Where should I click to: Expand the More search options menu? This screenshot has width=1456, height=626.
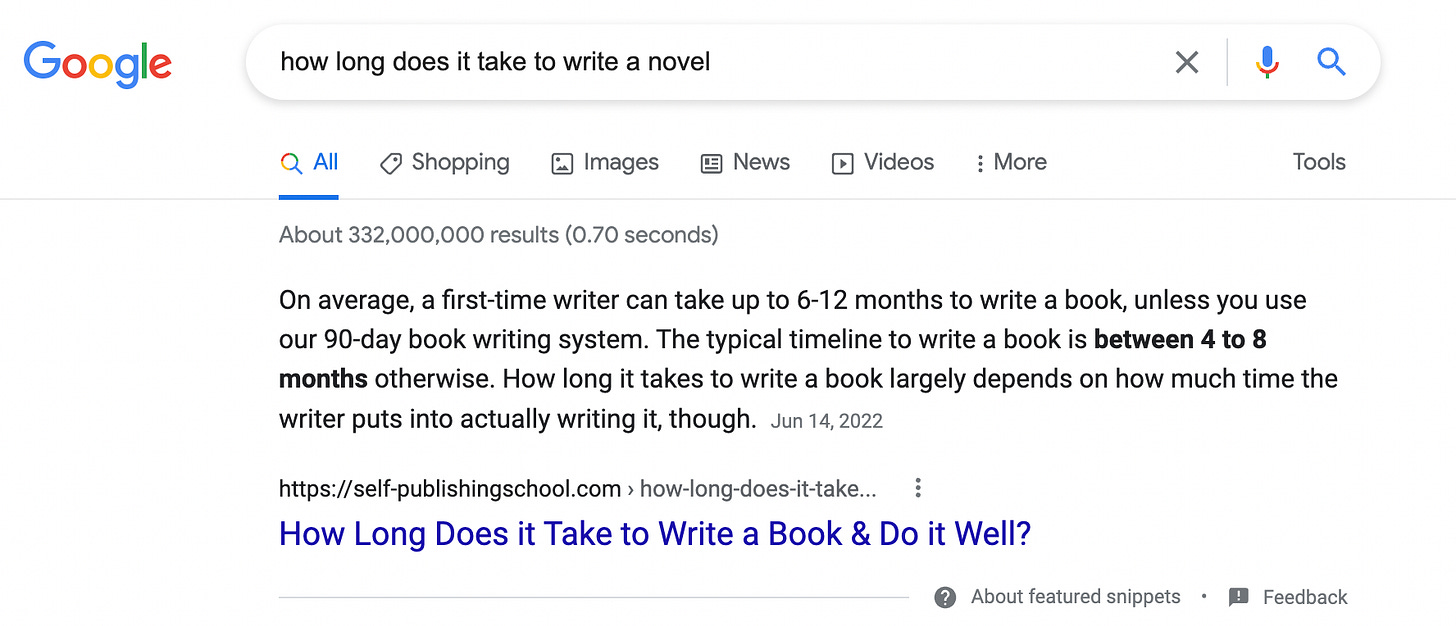tap(1010, 162)
